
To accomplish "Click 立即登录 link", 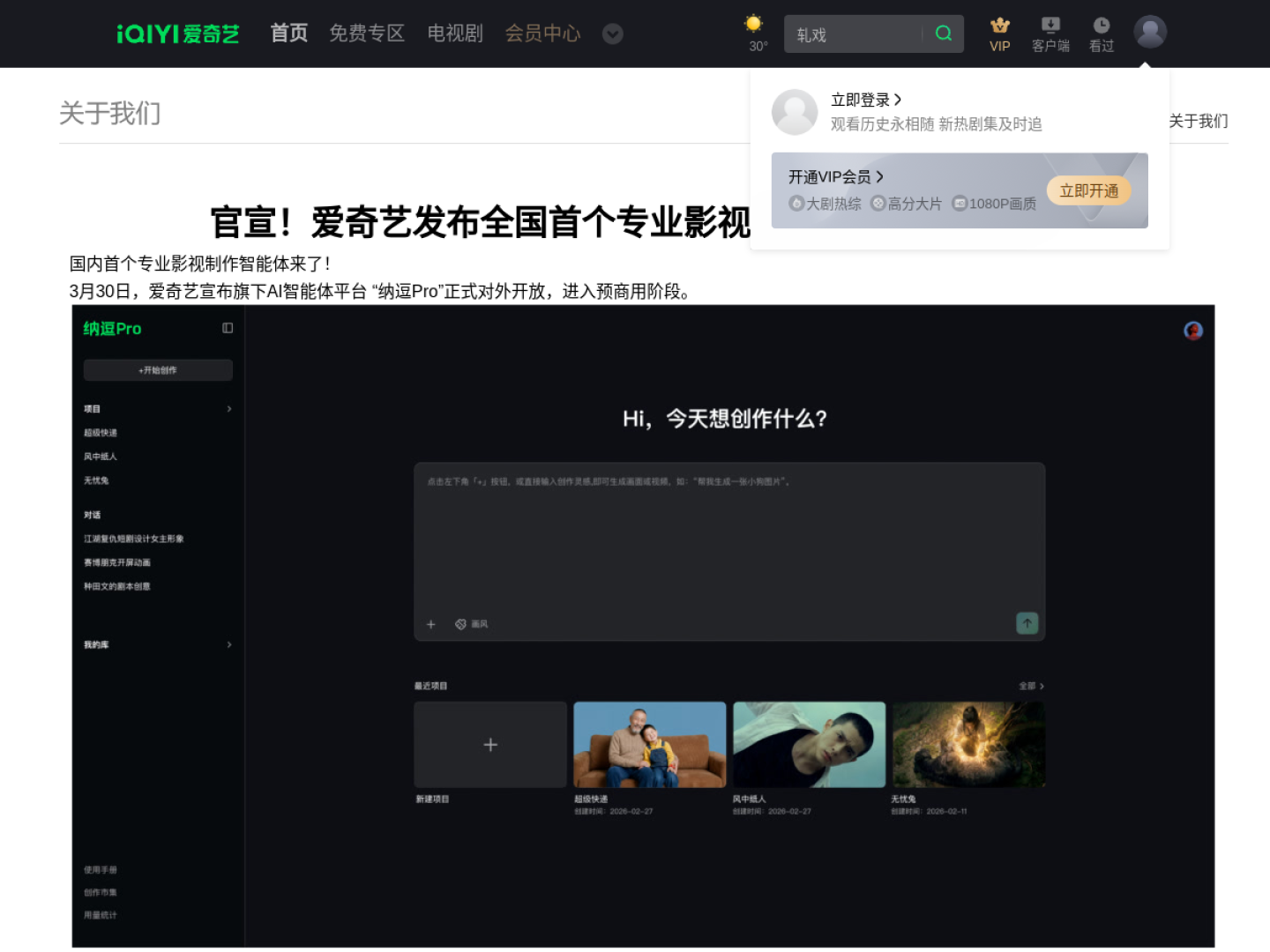I will coord(866,100).
